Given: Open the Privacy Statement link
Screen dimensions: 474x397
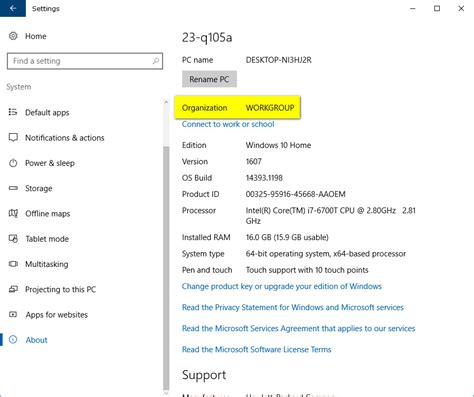Looking at the screenshot, I should [x=293, y=307].
